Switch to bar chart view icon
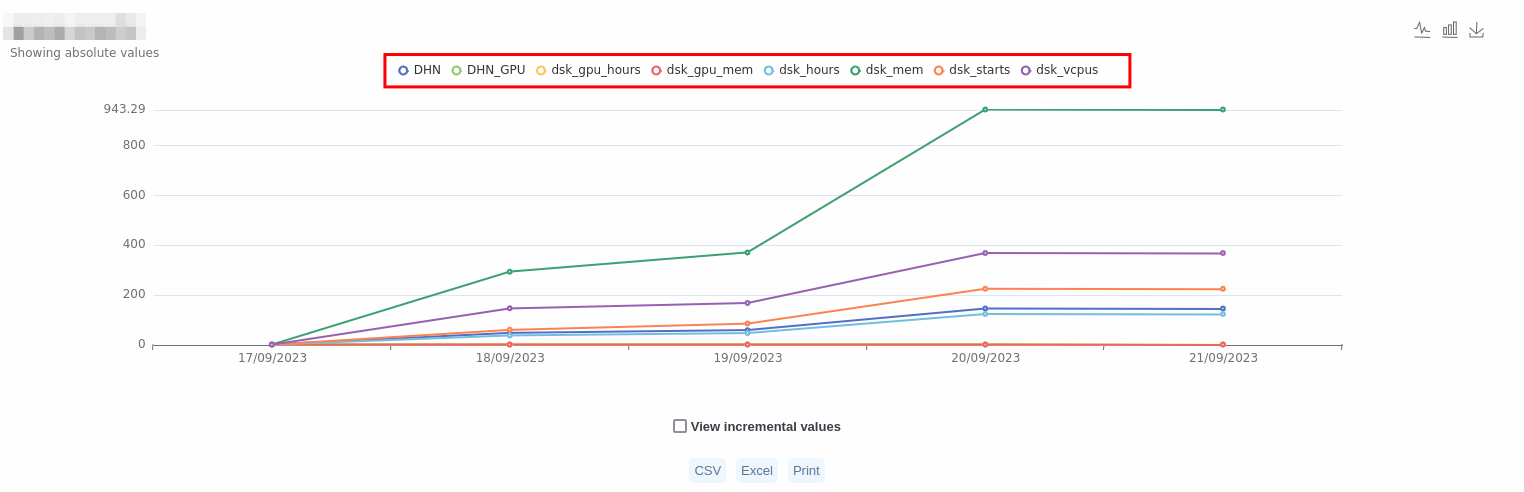 tap(1449, 30)
